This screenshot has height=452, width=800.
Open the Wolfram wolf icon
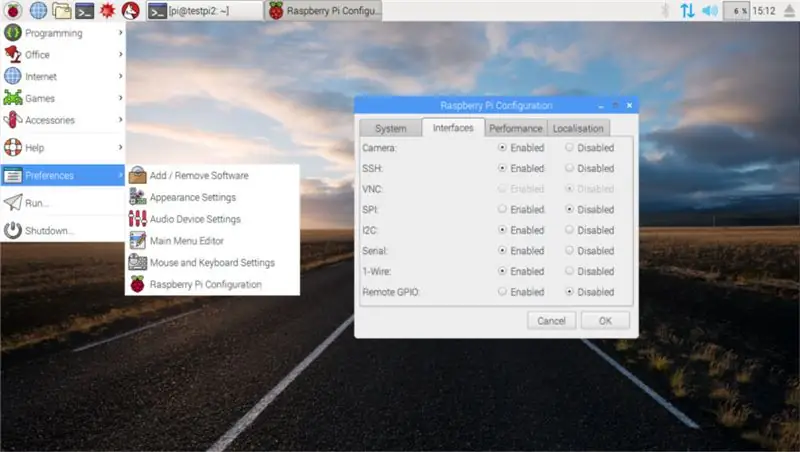[131, 10]
